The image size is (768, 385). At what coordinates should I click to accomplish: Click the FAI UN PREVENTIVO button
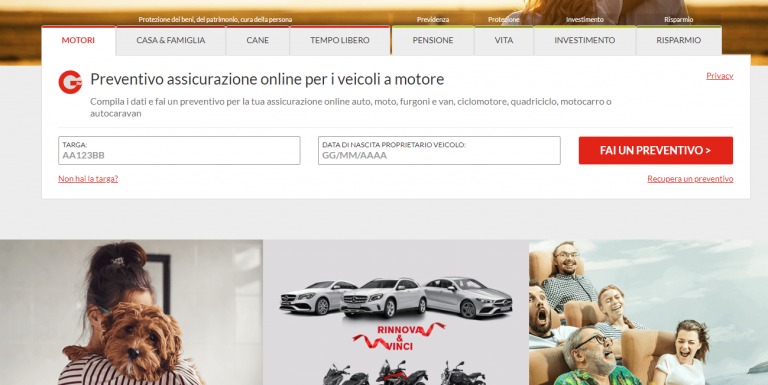(656, 150)
